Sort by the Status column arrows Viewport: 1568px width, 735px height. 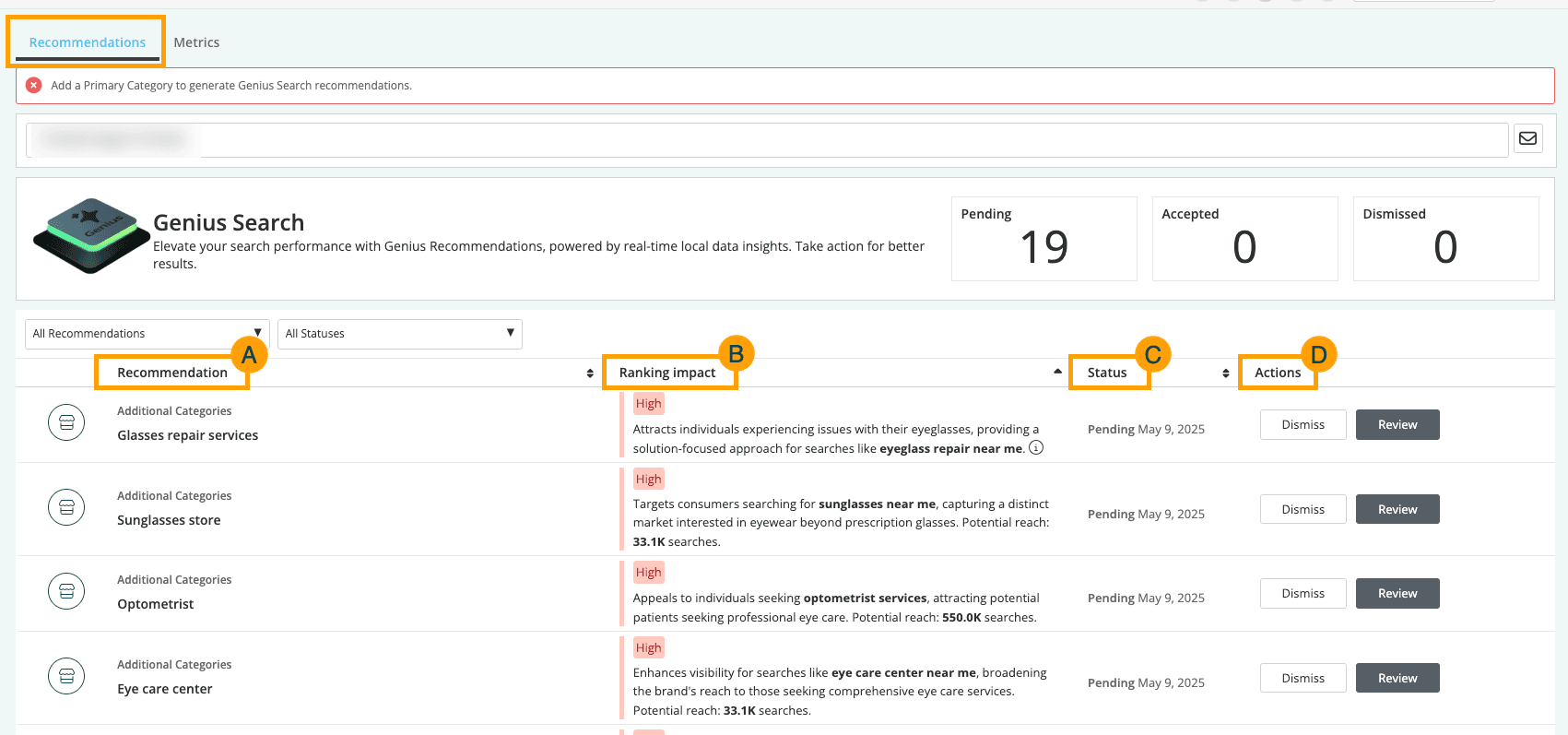1225,373
